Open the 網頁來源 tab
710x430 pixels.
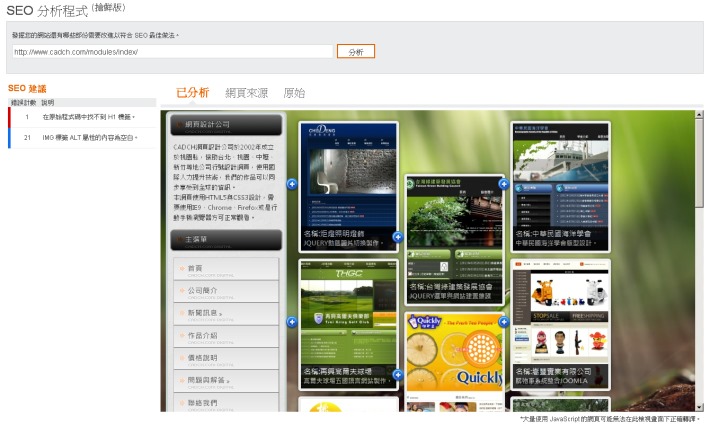coord(246,93)
